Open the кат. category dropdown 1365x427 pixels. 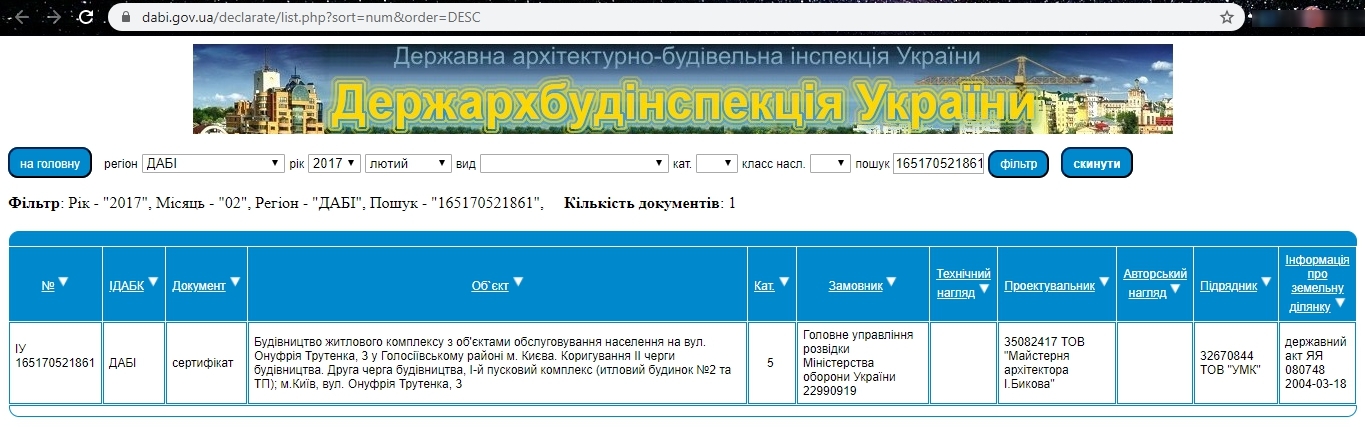coord(716,163)
